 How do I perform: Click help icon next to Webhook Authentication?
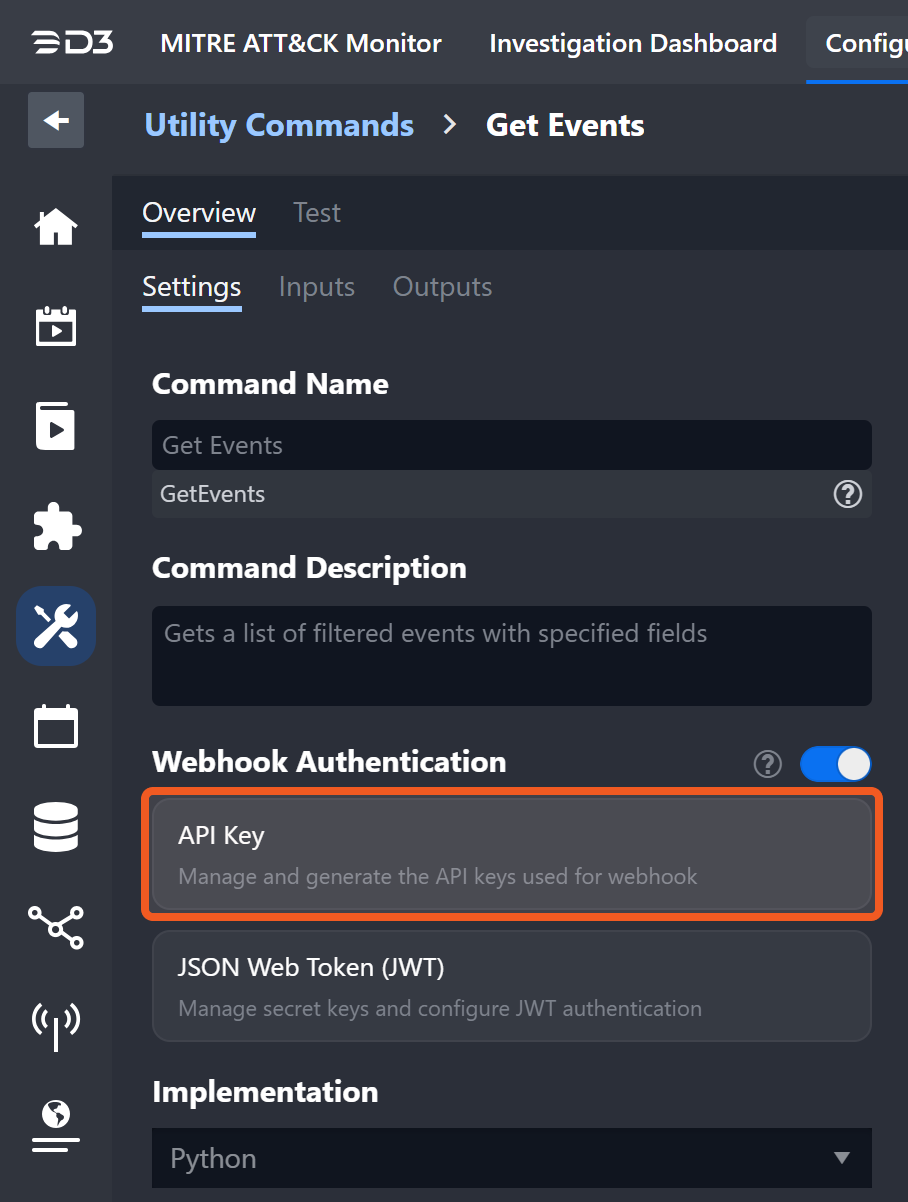click(x=767, y=764)
